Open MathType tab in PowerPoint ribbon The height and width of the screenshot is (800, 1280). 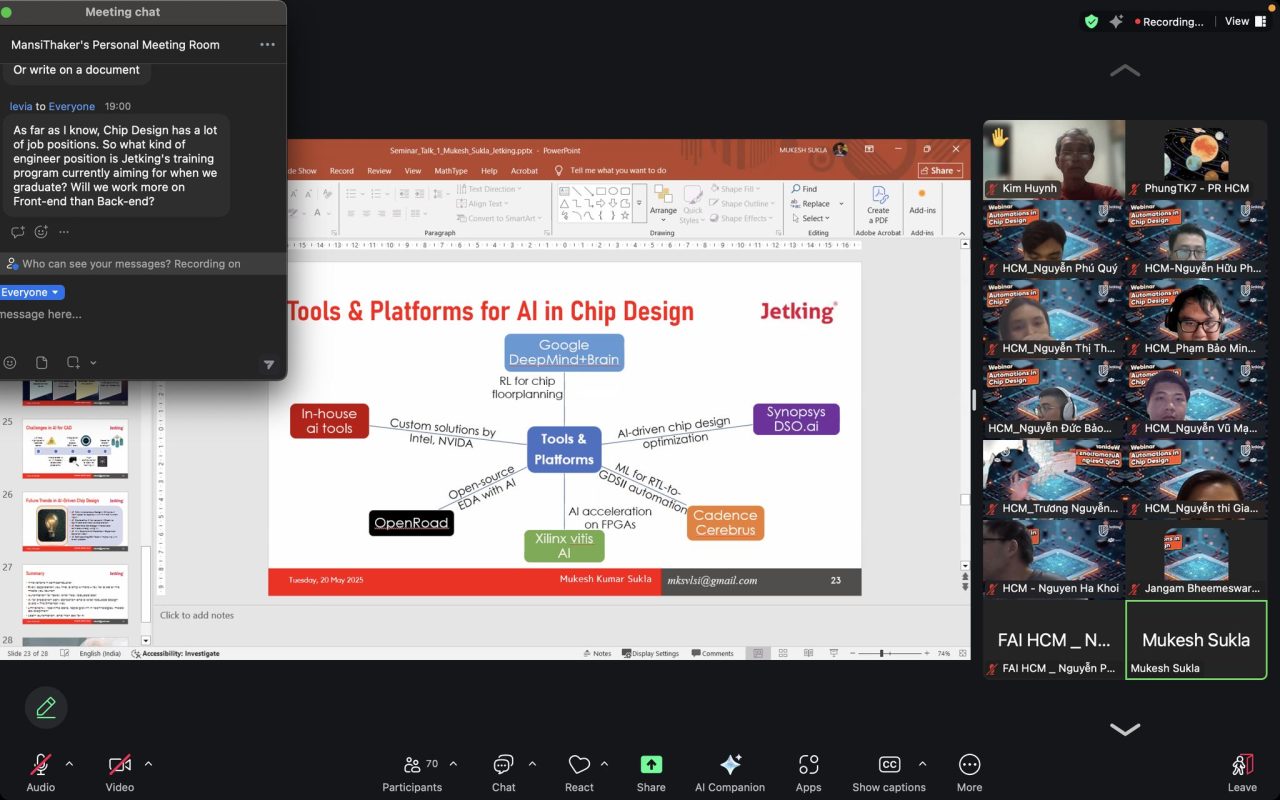coord(451,171)
